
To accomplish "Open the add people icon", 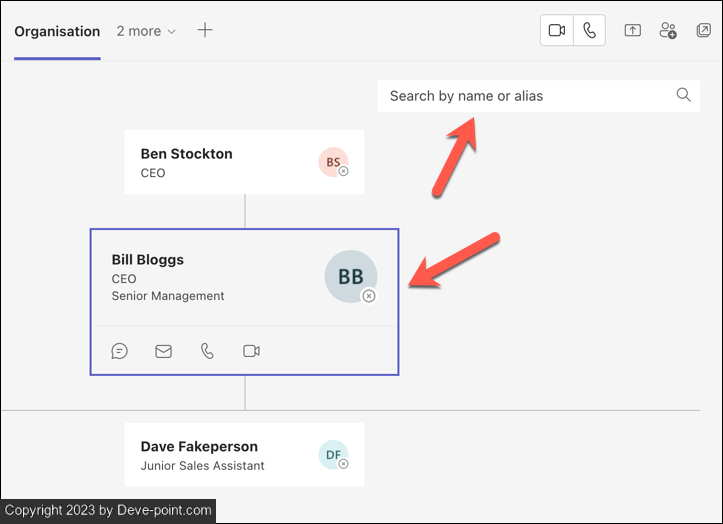I will point(668,31).
